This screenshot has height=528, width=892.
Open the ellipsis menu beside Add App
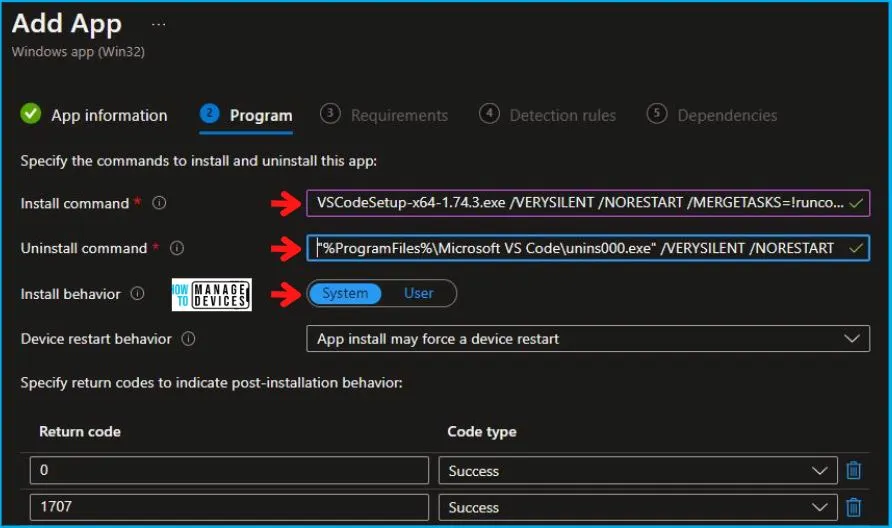pyautogui.click(x=158, y=24)
